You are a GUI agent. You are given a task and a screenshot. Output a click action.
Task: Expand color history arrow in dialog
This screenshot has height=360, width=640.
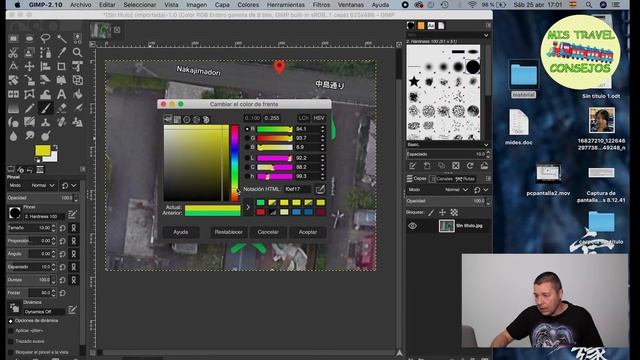coord(247,207)
